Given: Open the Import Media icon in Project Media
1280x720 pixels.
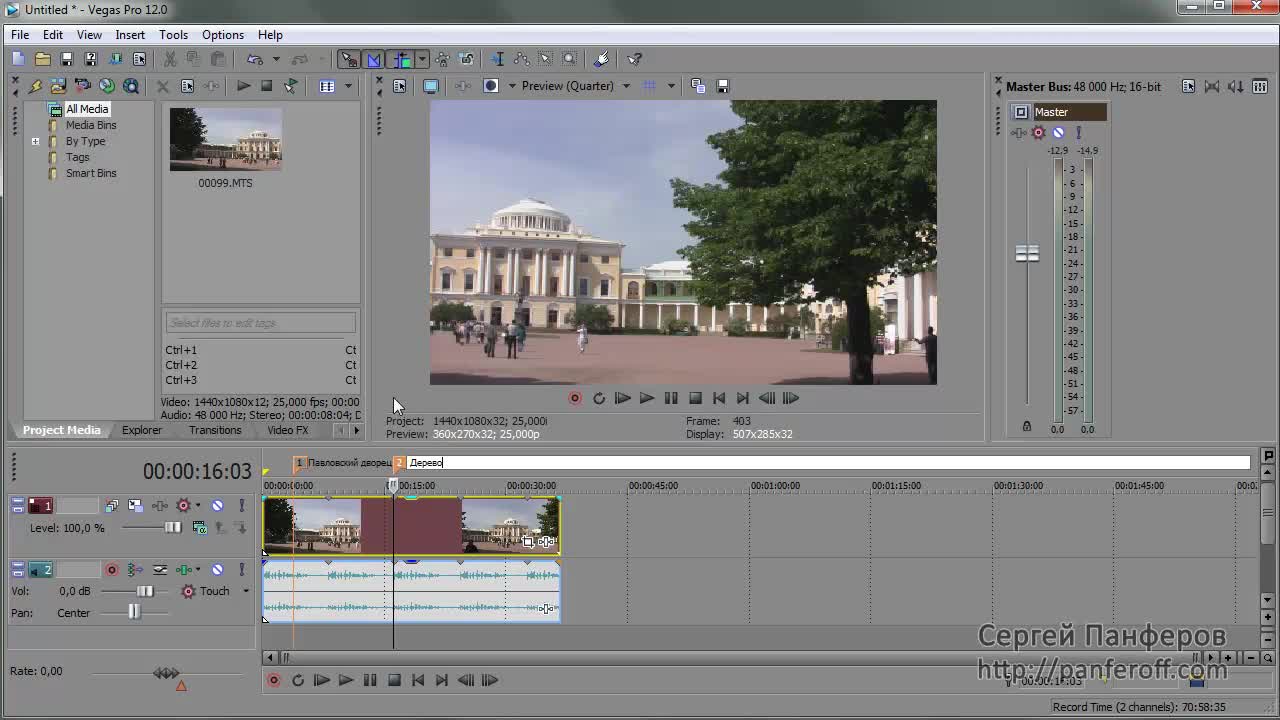Looking at the screenshot, I should coord(58,86).
